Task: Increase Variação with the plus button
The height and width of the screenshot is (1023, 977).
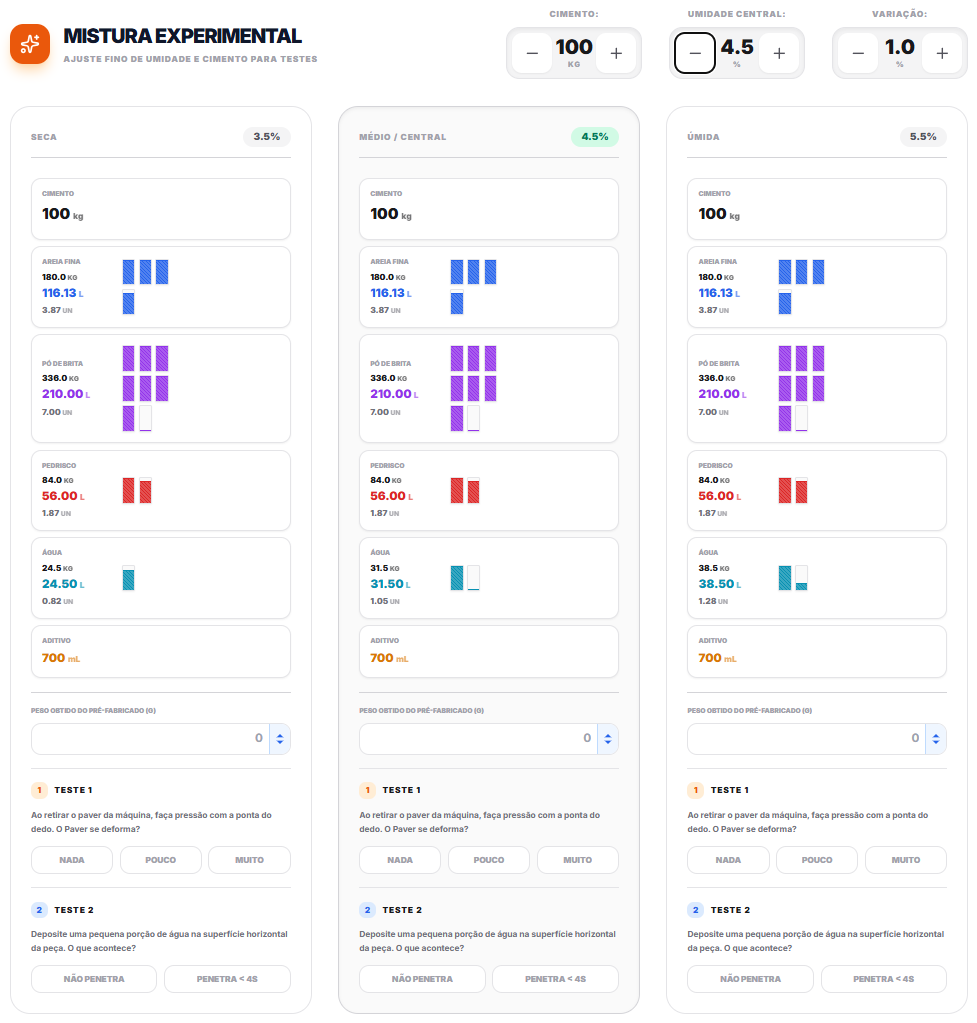Action: (942, 53)
